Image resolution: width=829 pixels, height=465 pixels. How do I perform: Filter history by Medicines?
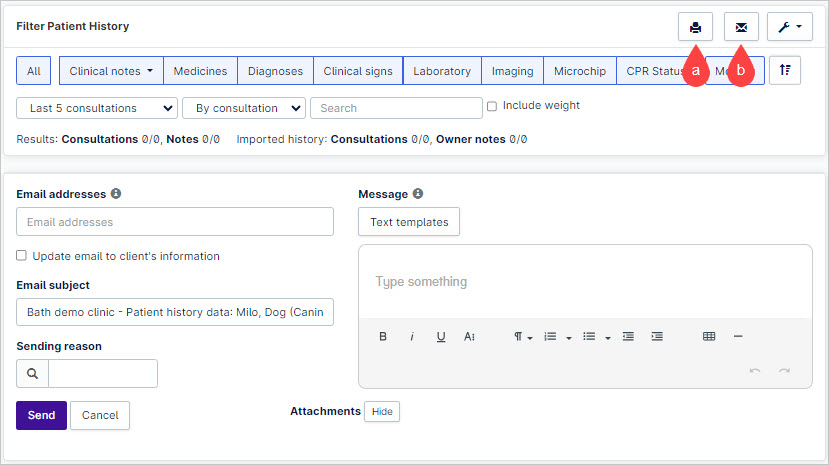(x=200, y=71)
